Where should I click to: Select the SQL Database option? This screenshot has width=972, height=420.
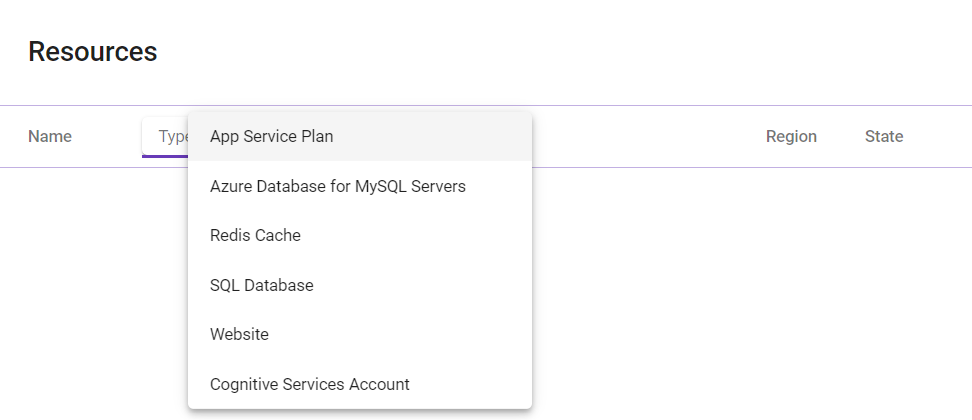click(261, 285)
